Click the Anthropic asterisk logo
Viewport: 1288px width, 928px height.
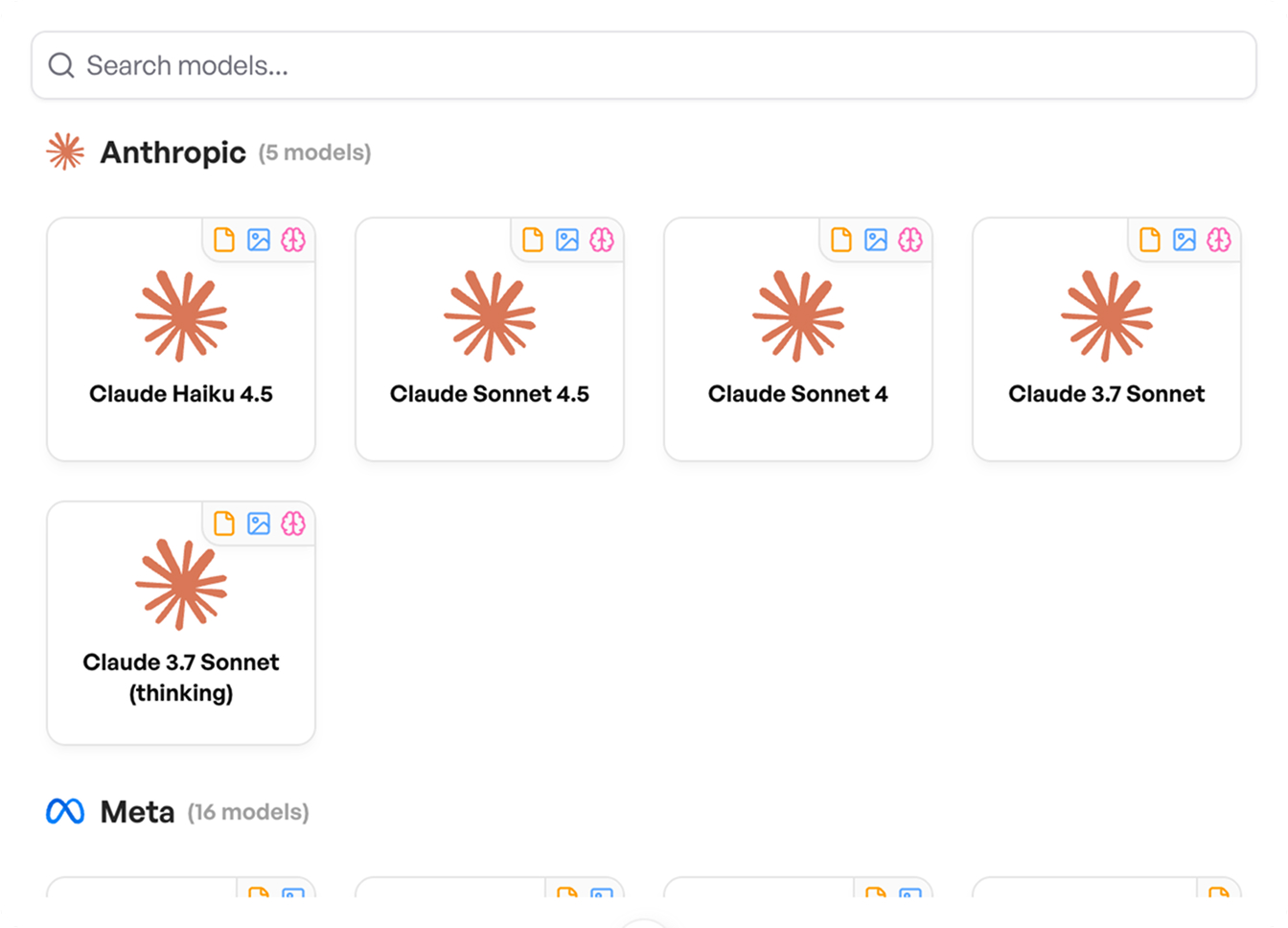coord(63,151)
